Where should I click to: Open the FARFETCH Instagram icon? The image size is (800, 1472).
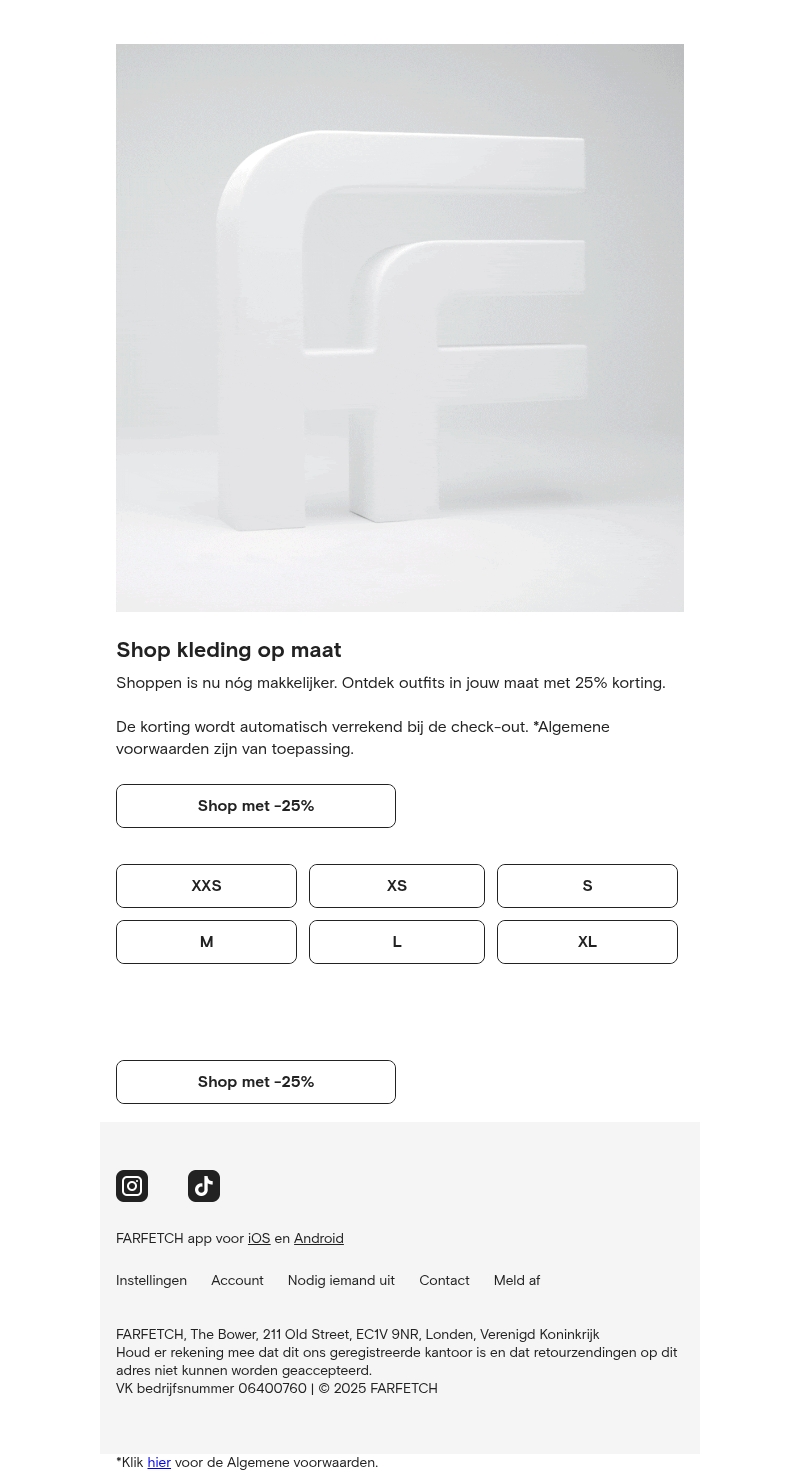pos(132,1186)
